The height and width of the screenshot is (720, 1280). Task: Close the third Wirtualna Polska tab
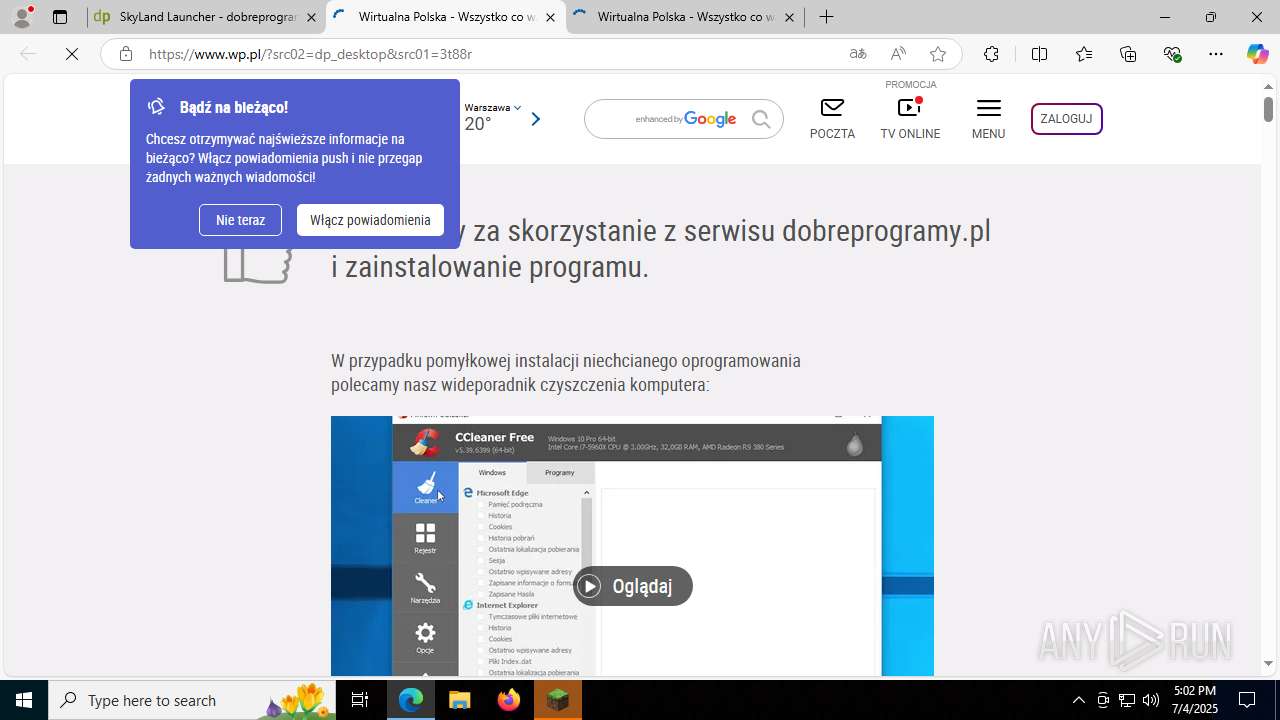pos(790,17)
